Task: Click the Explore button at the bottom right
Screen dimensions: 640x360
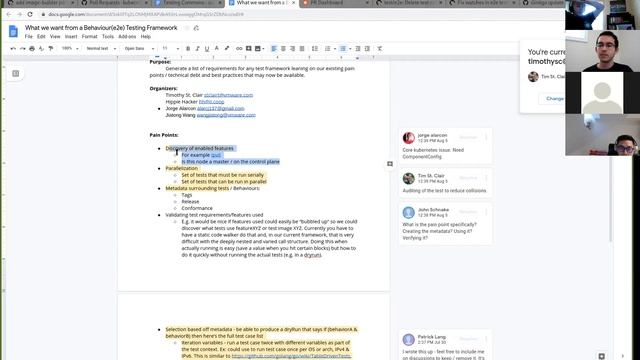Action: [x=602, y=356]
